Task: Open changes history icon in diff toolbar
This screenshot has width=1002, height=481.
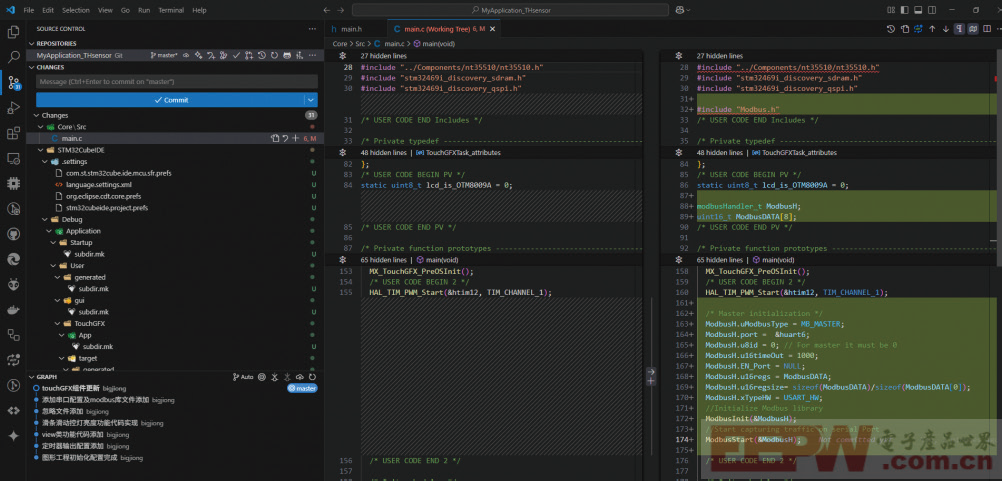Action: pos(891,29)
